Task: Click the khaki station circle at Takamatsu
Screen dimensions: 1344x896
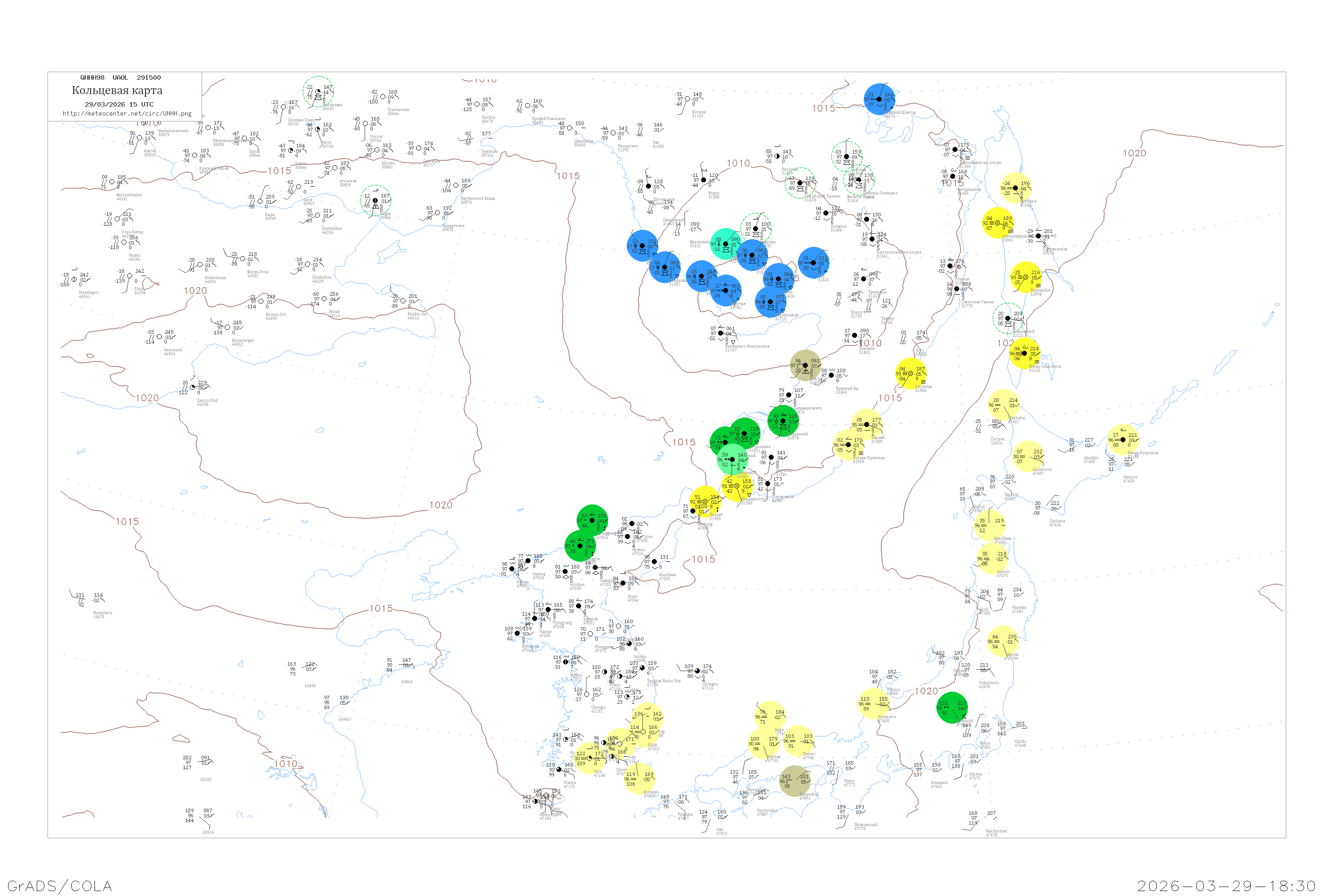Action: click(794, 781)
